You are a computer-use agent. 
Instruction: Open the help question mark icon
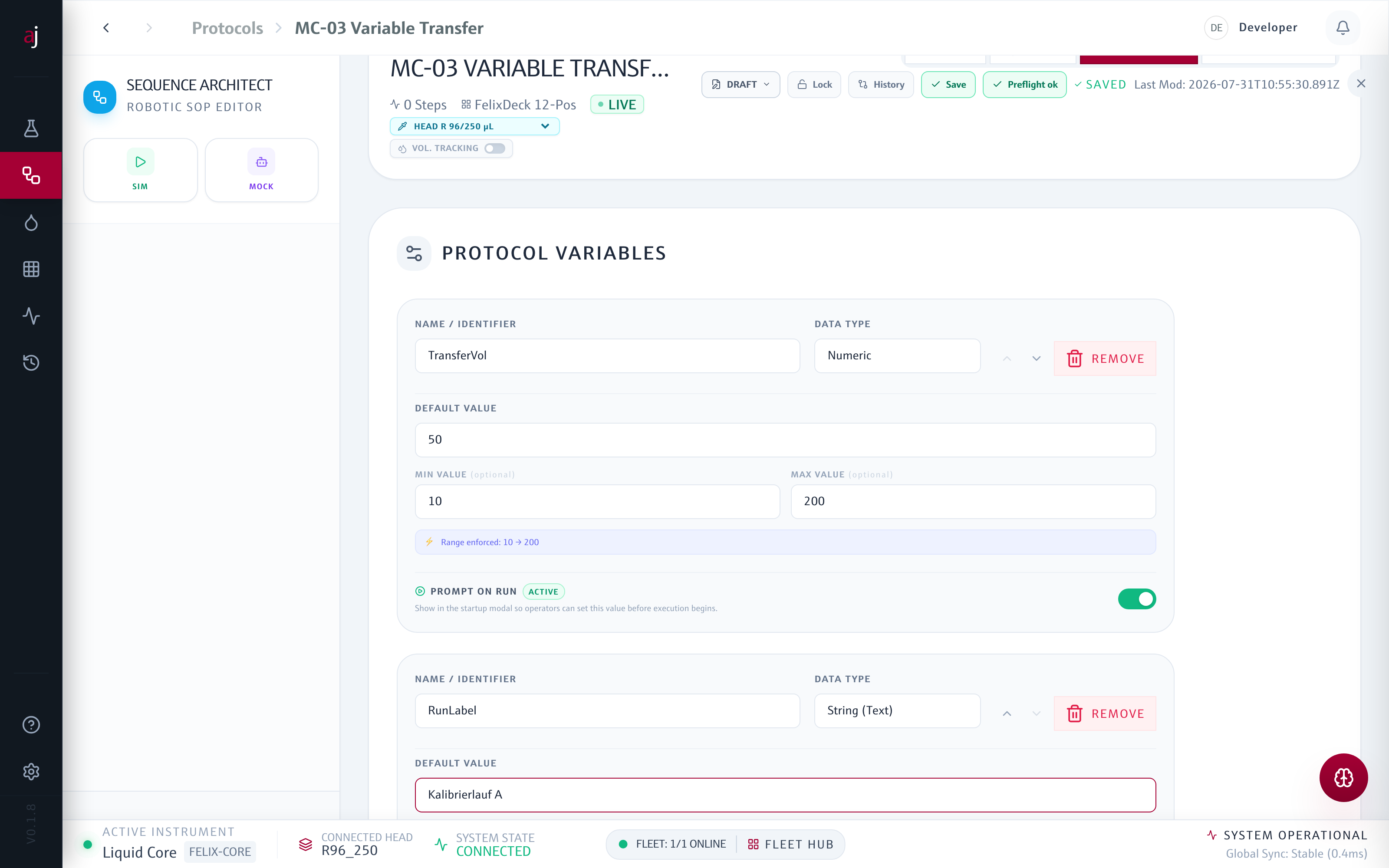(x=31, y=724)
